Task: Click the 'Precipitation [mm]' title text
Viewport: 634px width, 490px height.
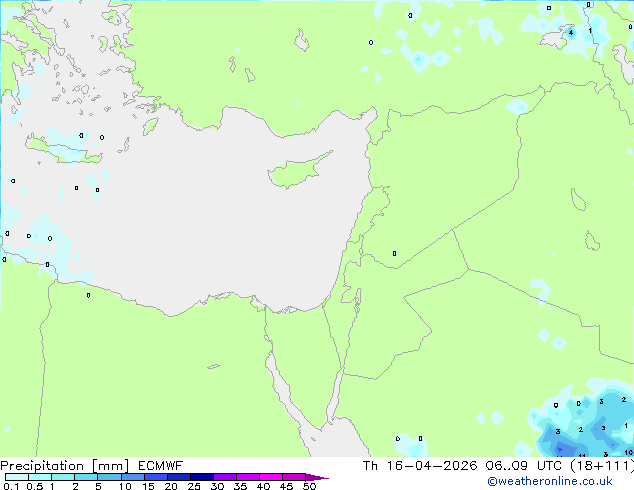Action: pos(65,466)
